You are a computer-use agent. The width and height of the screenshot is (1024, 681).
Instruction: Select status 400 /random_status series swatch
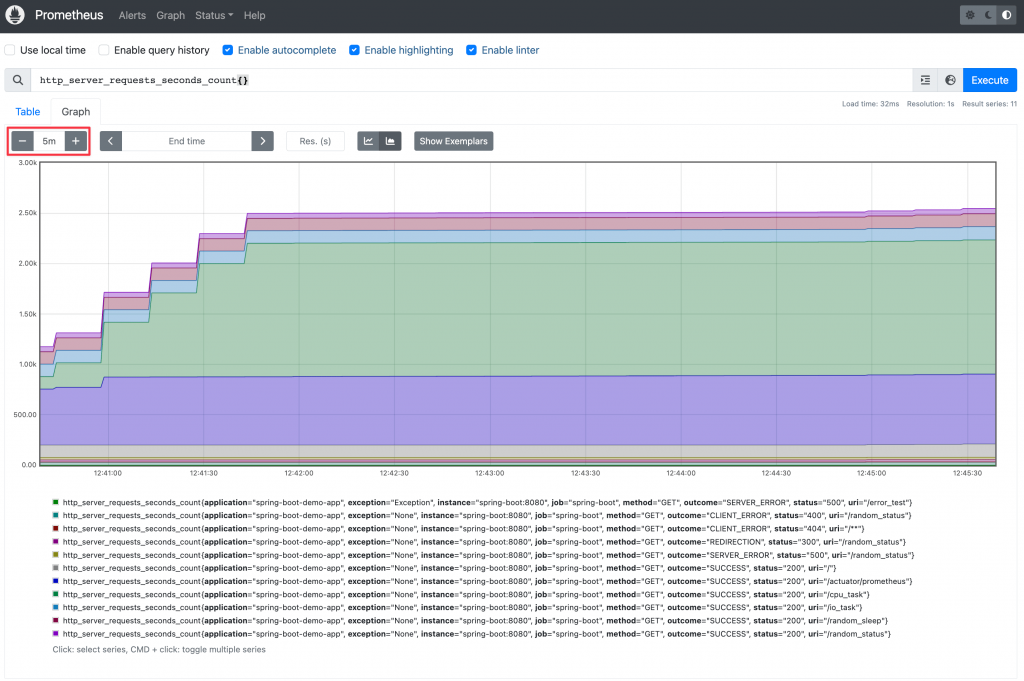click(56, 515)
